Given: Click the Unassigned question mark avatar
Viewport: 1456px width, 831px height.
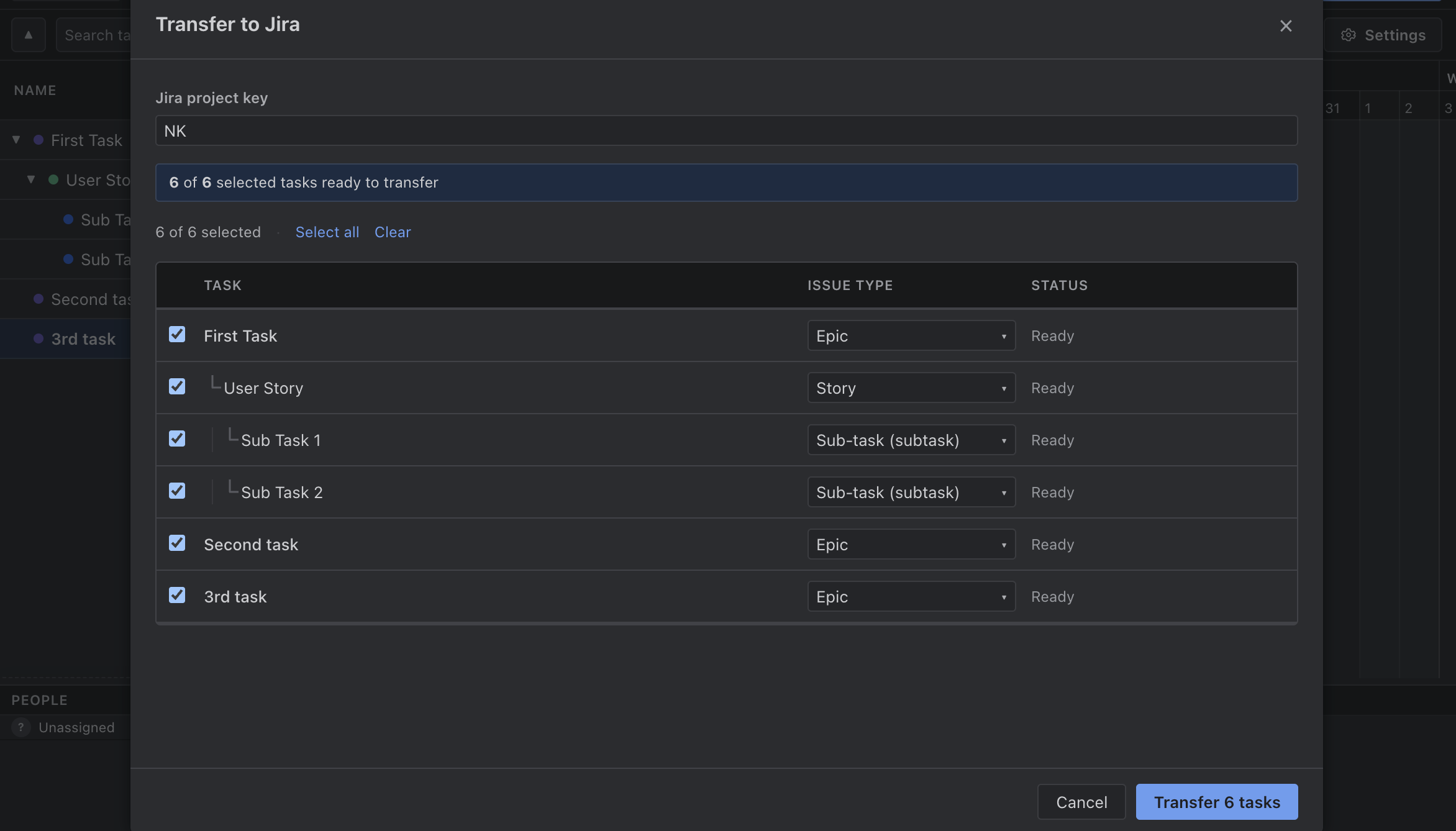Looking at the screenshot, I should pyautogui.click(x=21, y=727).
